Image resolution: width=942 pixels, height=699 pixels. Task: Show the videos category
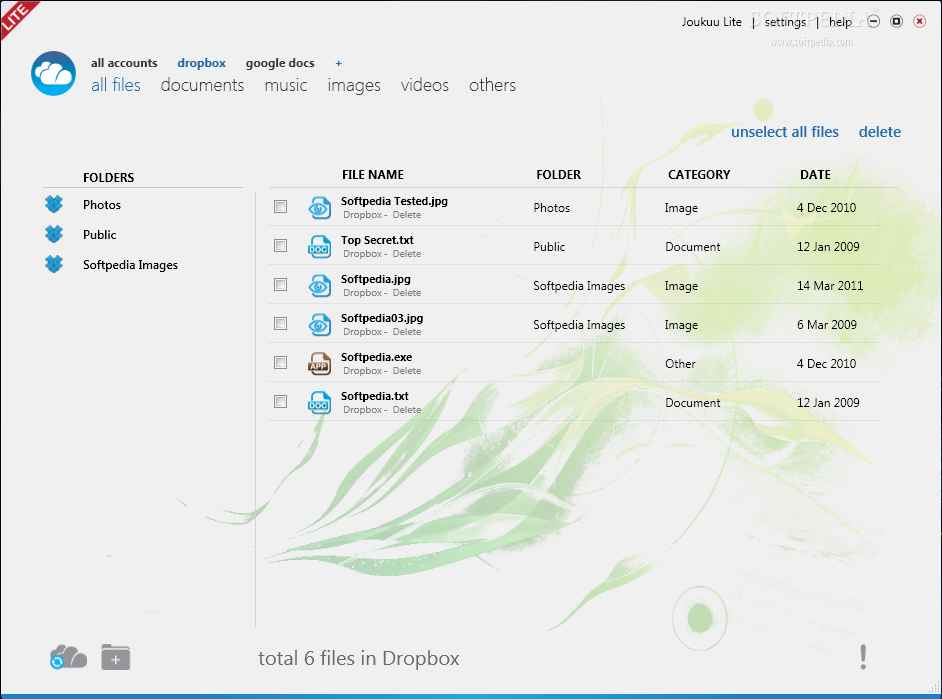point(425,85)
